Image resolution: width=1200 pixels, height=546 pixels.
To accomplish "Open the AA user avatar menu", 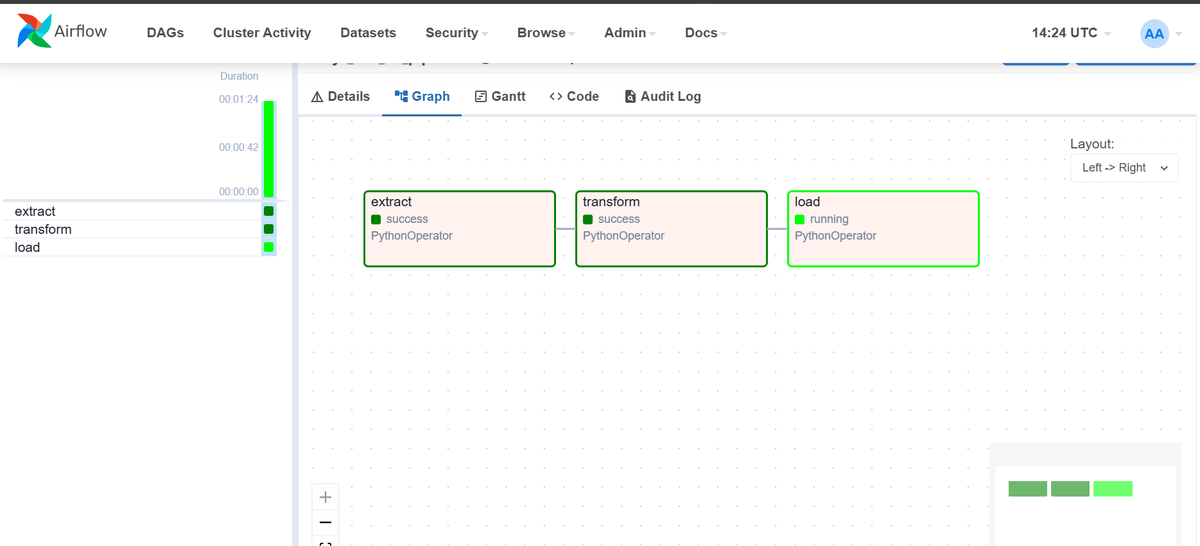I will (1161, 33).
